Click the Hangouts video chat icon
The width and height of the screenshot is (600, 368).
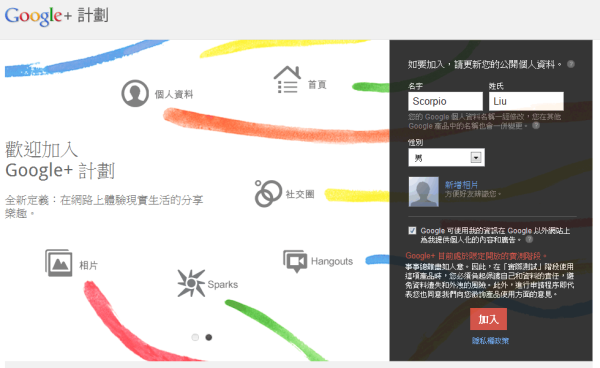(x=295, y=261)
